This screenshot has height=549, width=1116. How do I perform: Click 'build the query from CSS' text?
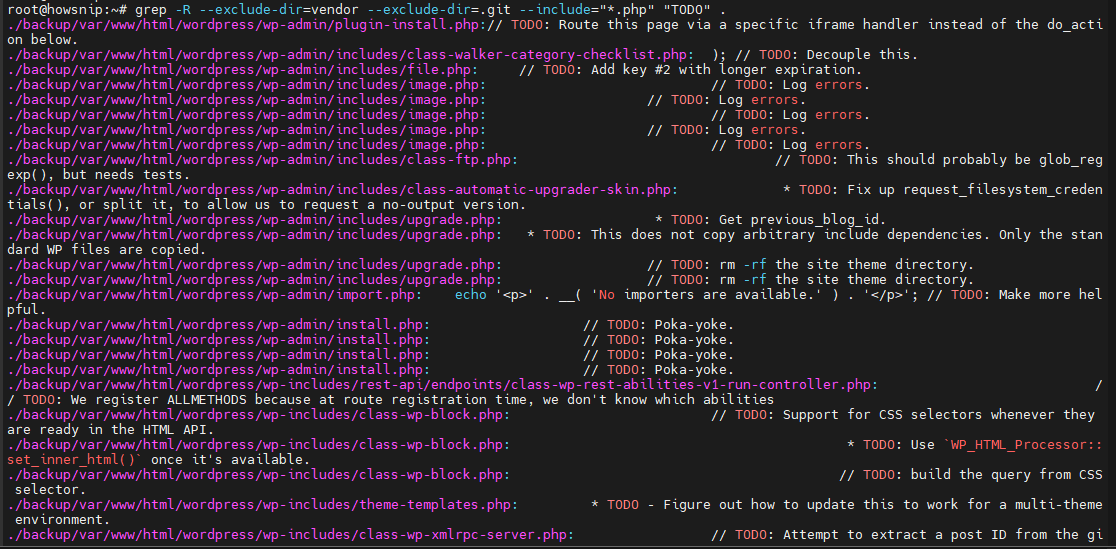1006,474
